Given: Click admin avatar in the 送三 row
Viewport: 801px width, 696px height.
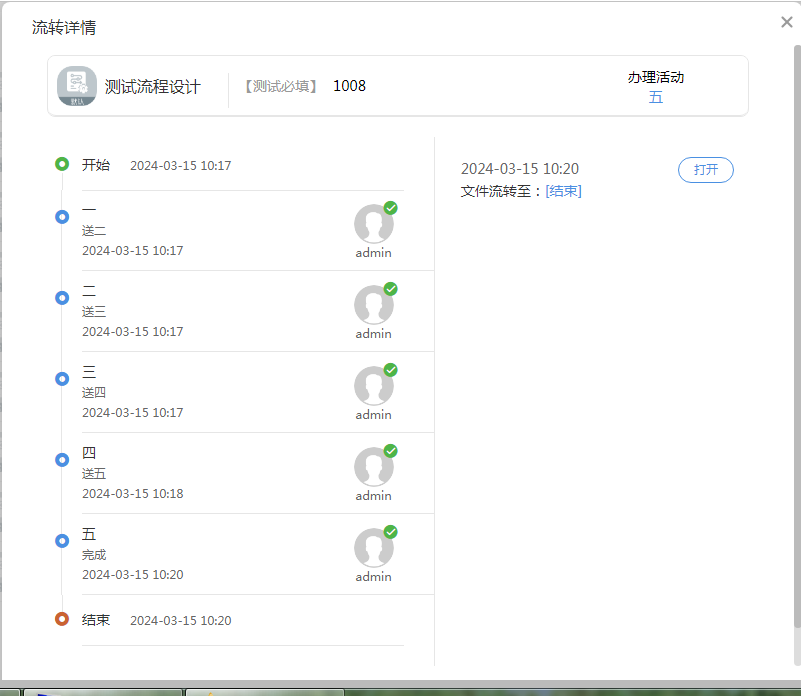Looking at the screenshot, I should point(373,305).
